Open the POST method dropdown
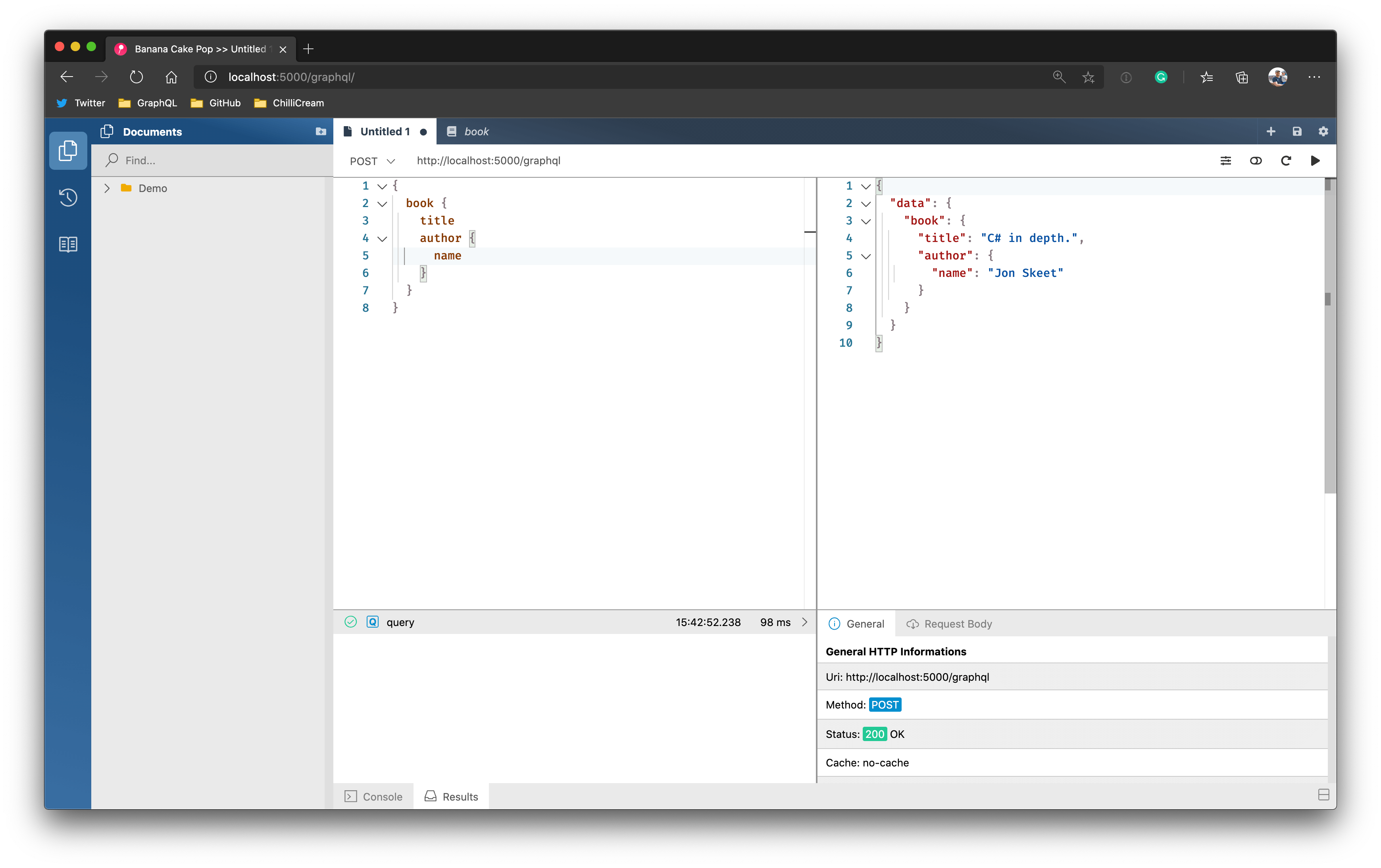The image size is (1381, 868). 372,161
